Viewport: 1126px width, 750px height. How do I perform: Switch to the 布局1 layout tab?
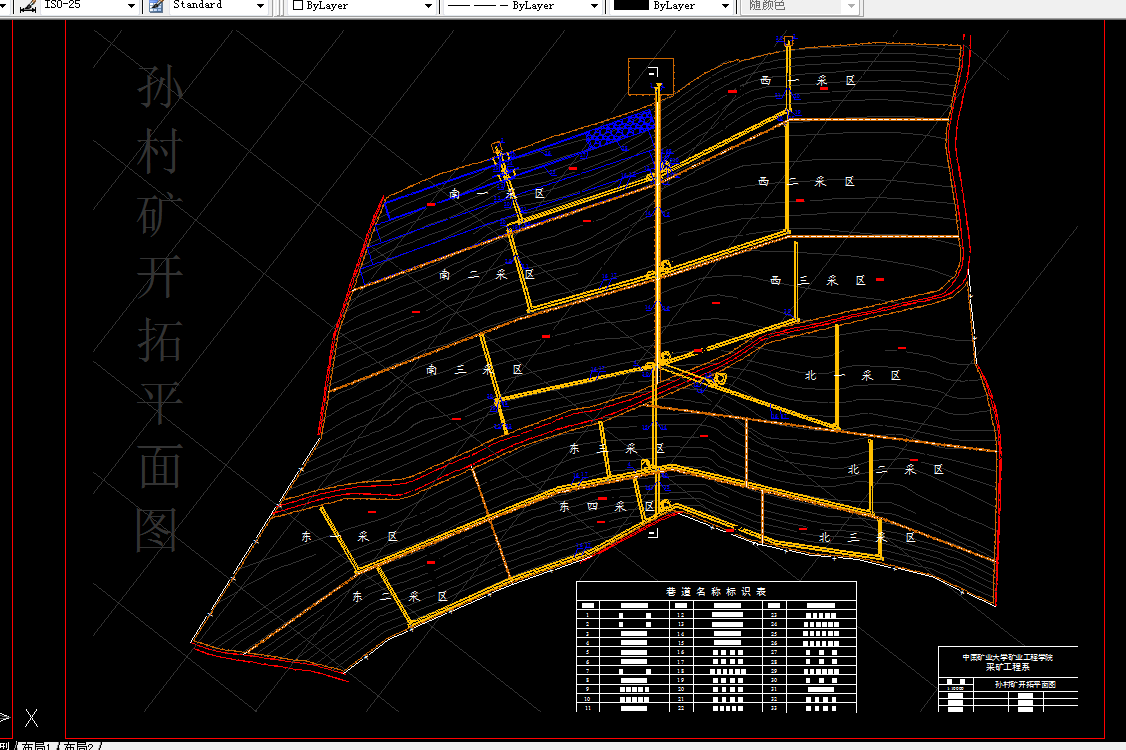click(x=37, y=746)
